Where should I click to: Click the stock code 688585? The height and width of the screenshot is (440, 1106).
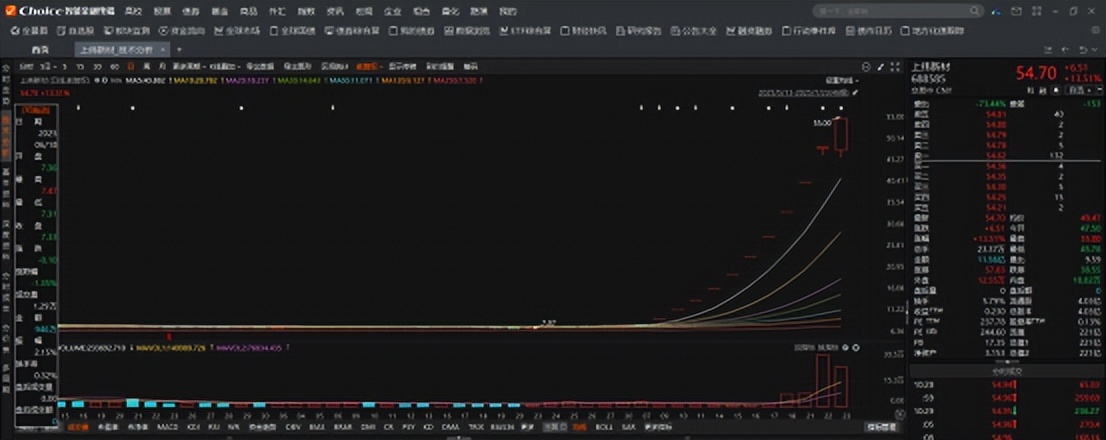pyautogui.click(x=928, y=79)
